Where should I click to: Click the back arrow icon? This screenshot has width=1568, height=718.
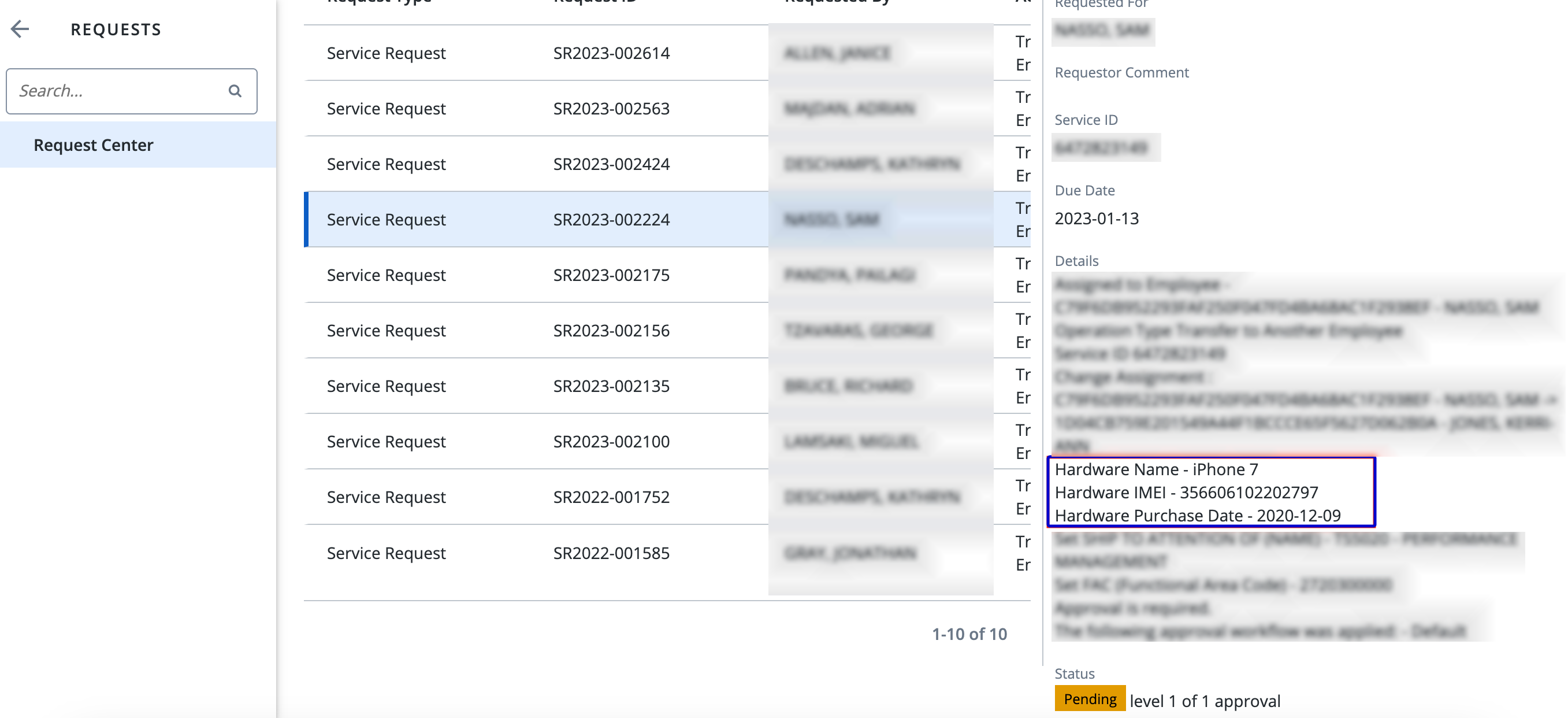[x=20, y=29]
